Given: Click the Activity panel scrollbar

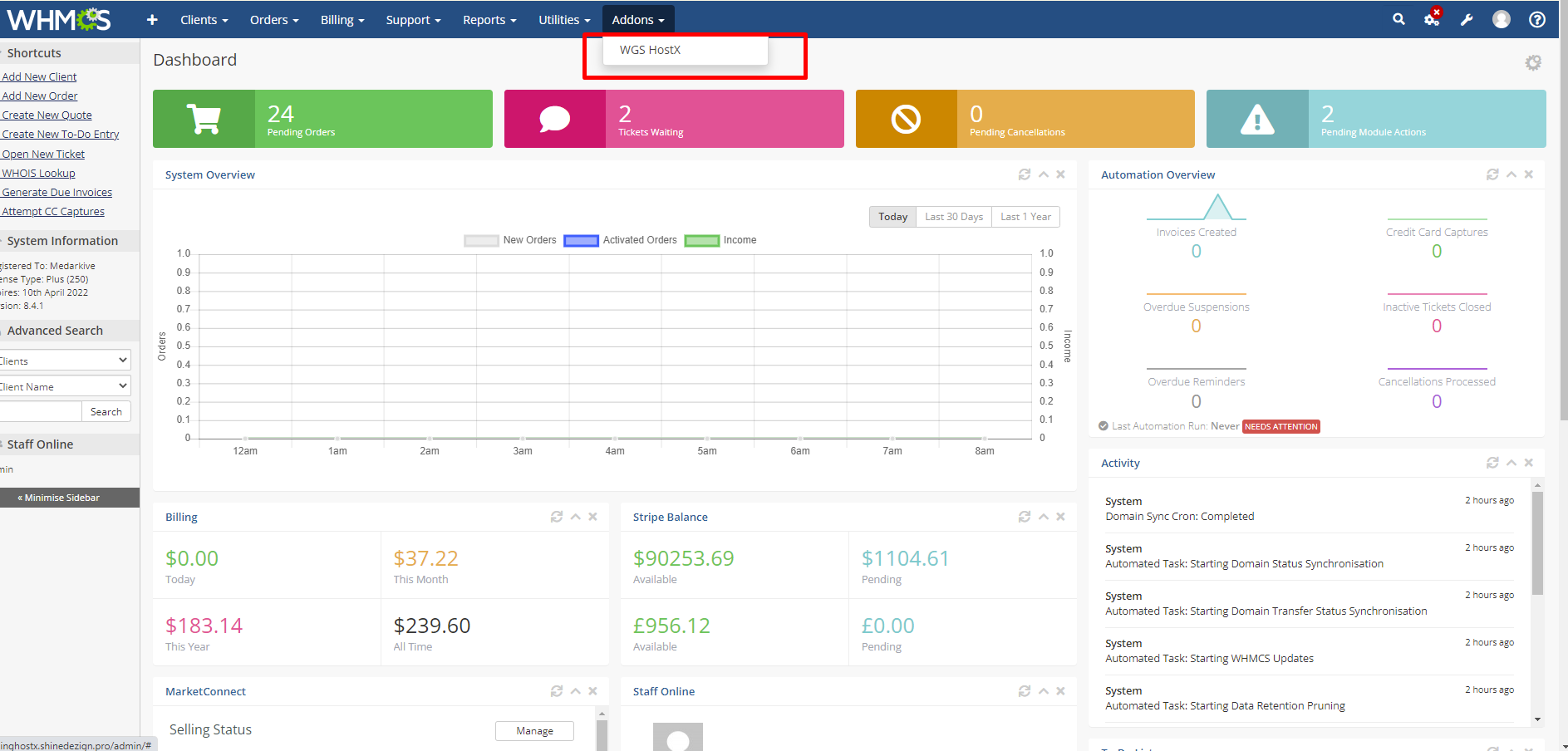Looking at the screenshot, I should [x=1537, y=543].
